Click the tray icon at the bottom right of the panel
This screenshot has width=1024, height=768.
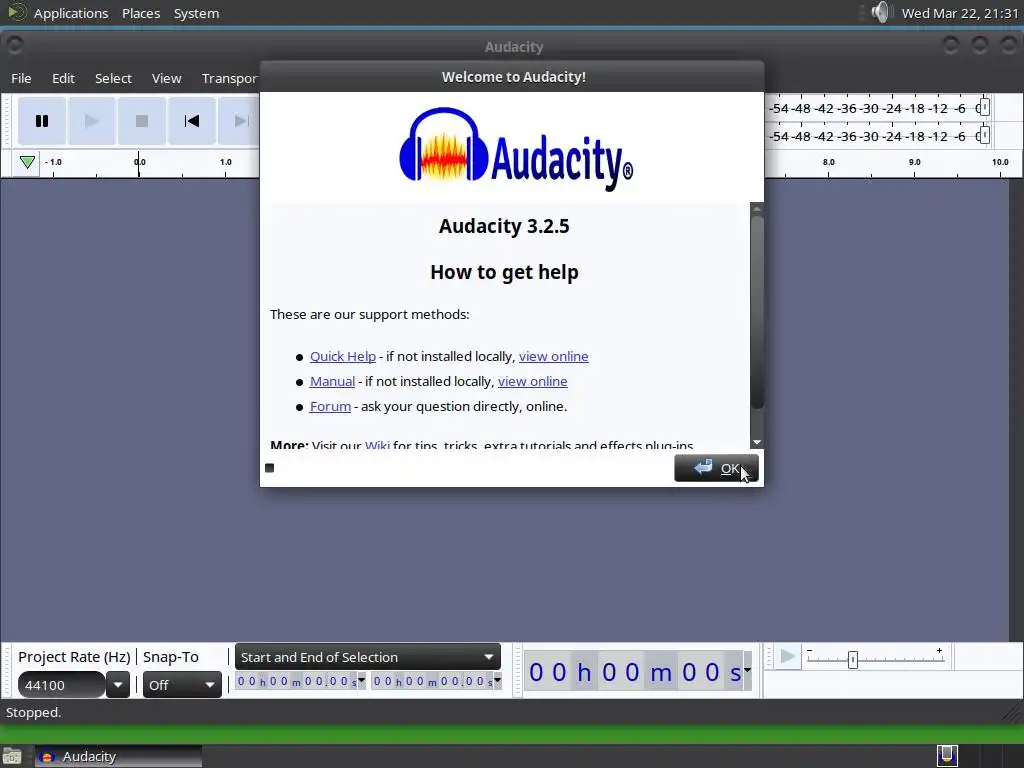[x=947, y=756]
